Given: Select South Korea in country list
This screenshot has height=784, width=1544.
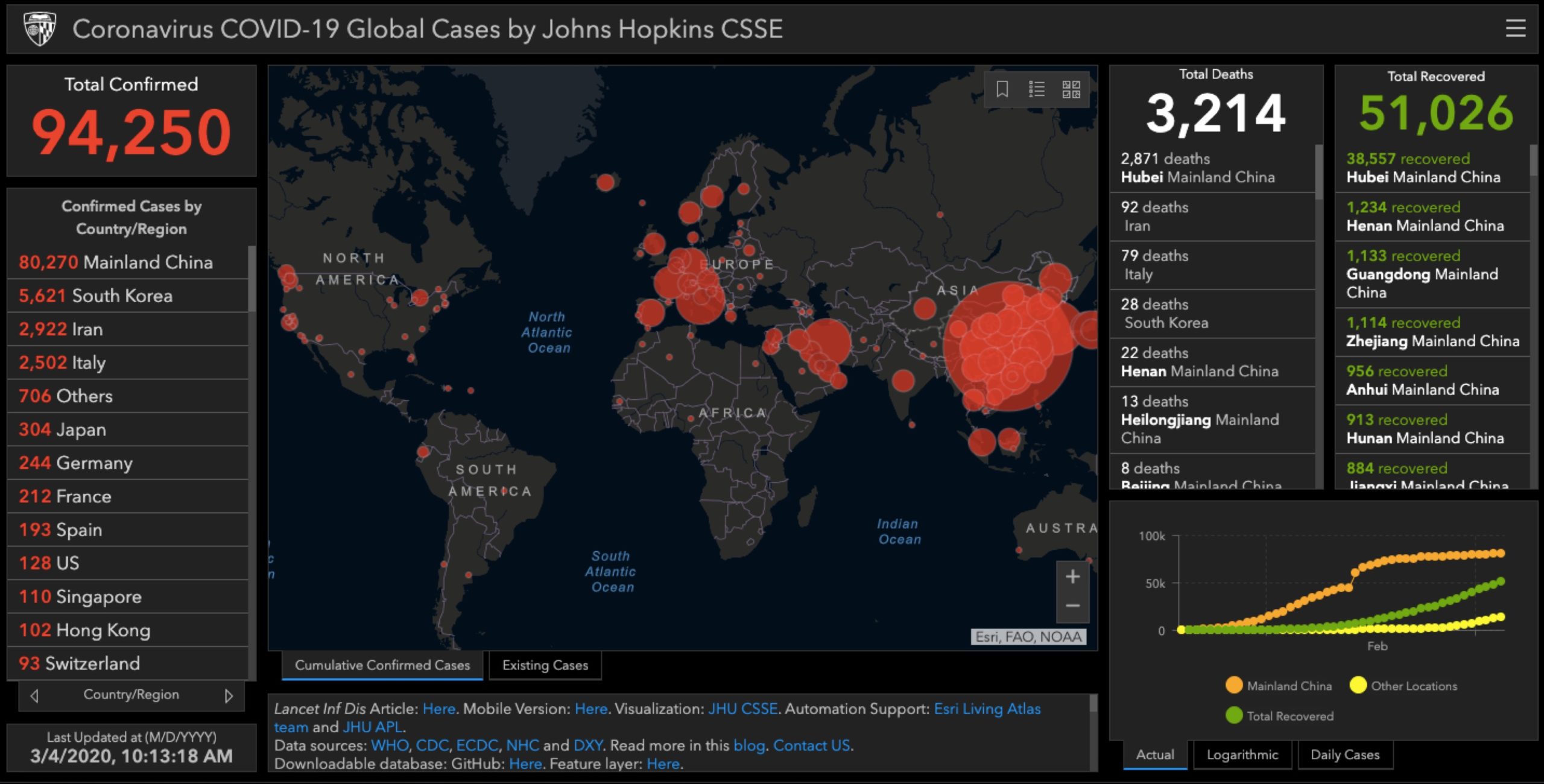Looking at the screenshot, I should [x=127, y=296].
